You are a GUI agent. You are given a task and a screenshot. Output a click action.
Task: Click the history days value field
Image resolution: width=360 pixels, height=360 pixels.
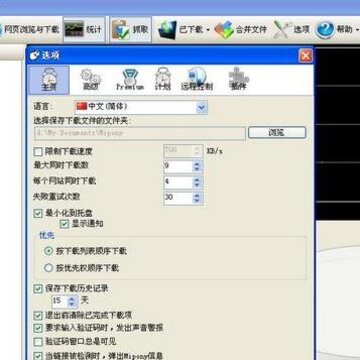[59, 301]
